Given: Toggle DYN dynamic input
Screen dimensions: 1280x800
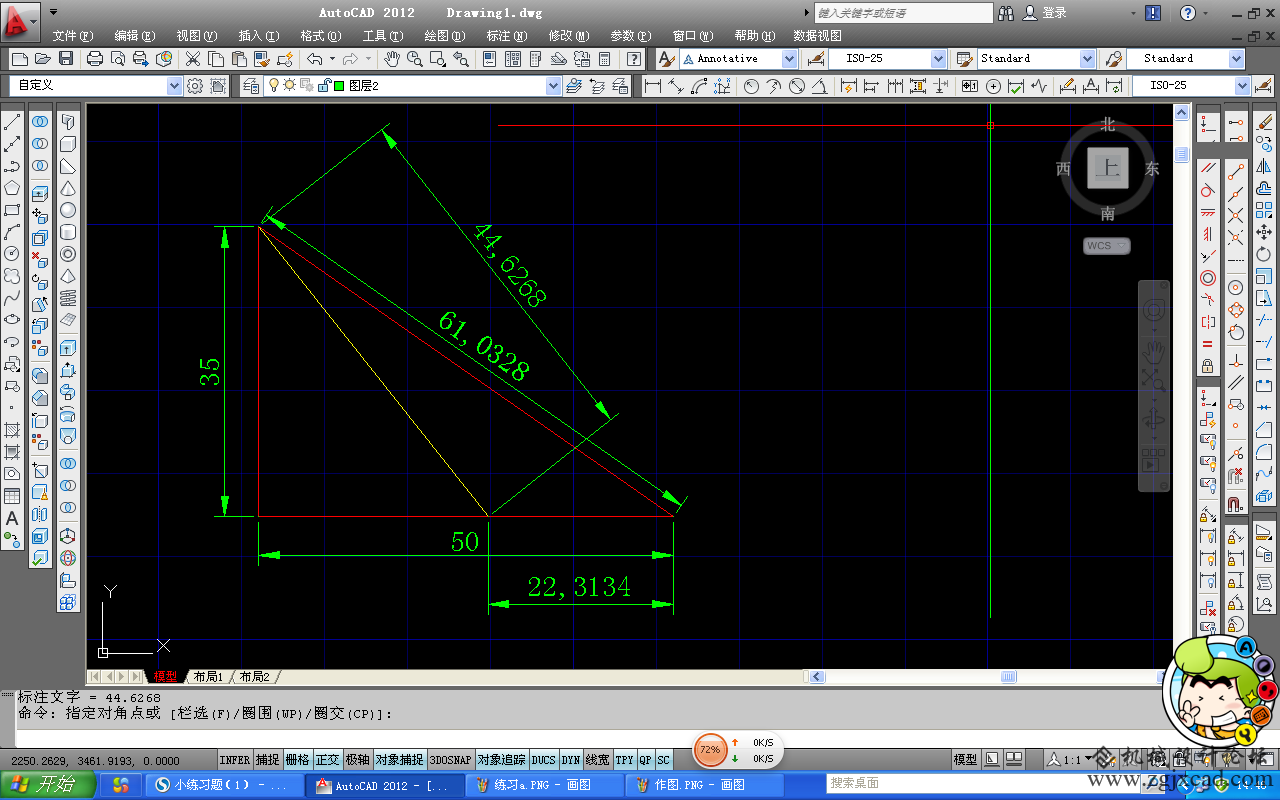Looking at the screenshot, I should [x=570, y=760].
